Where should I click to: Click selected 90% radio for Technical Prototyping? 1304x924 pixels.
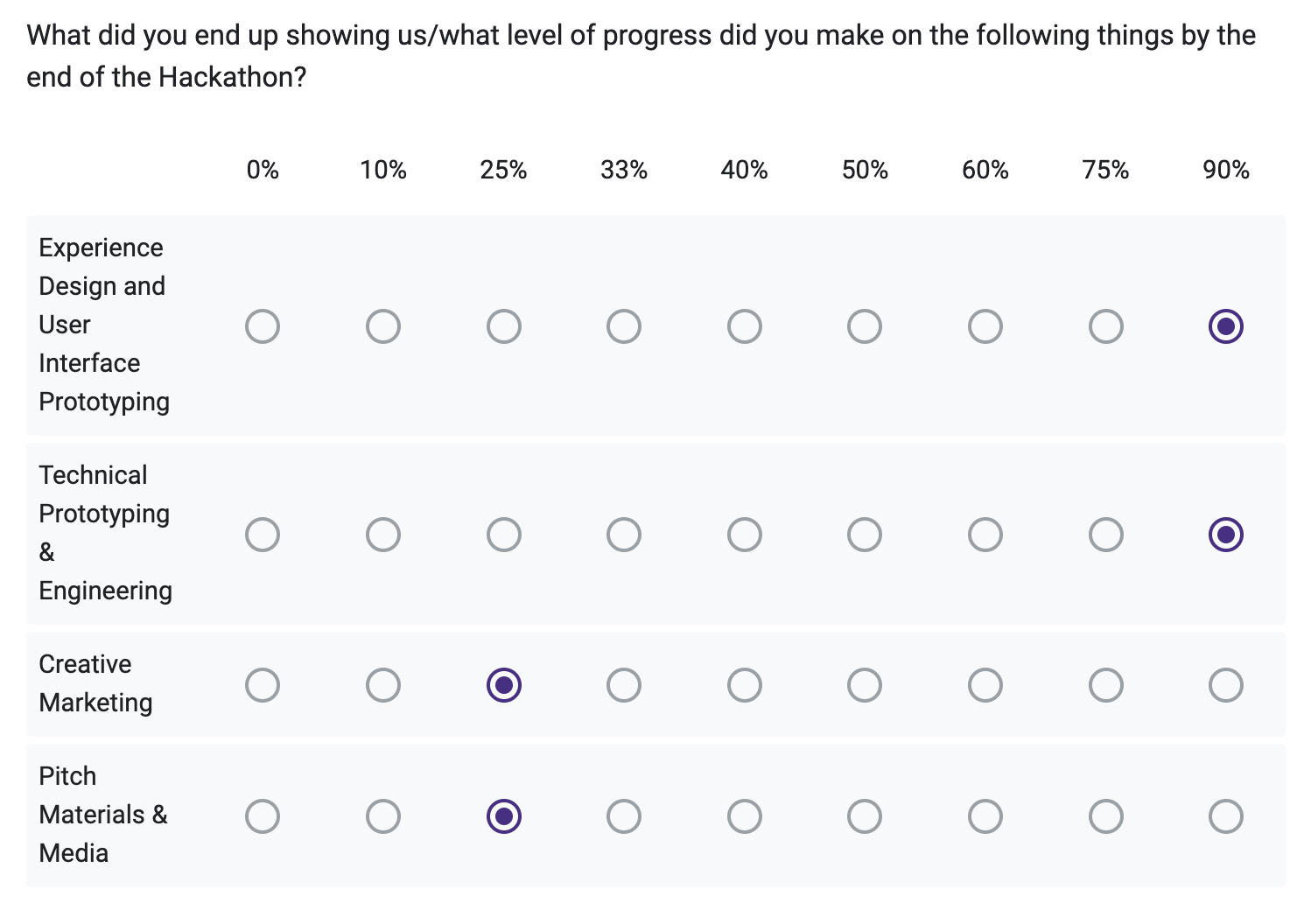[1226, 535]
